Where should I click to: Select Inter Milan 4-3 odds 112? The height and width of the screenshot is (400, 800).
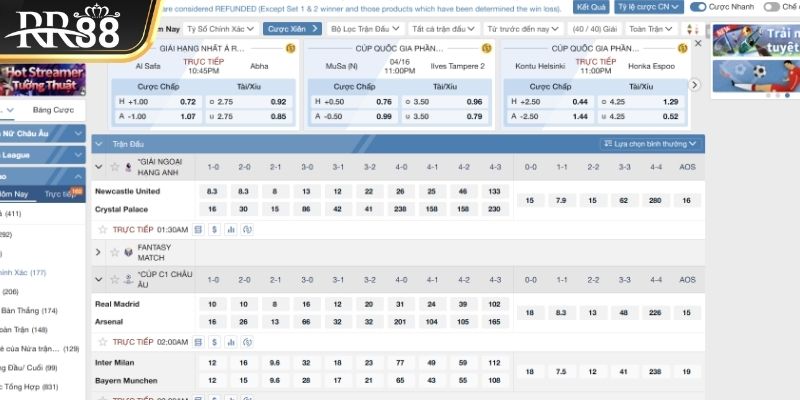pyautogui.click(x=495, y=363)
